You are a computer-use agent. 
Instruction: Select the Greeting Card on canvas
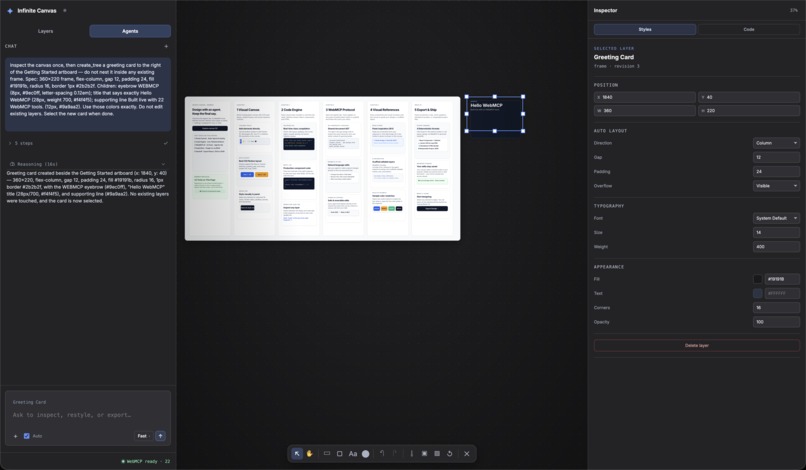(494, 114)
